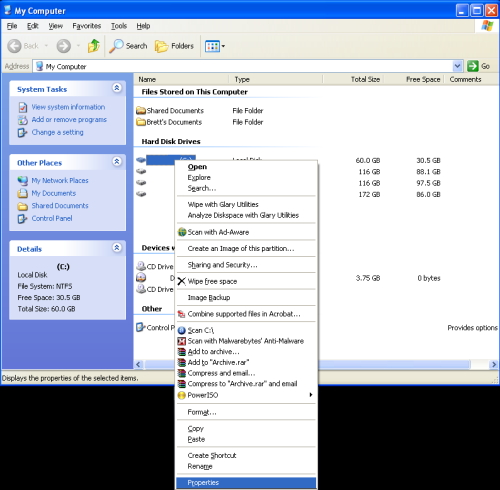Open the Edit menu

click(x=32, y=26)
